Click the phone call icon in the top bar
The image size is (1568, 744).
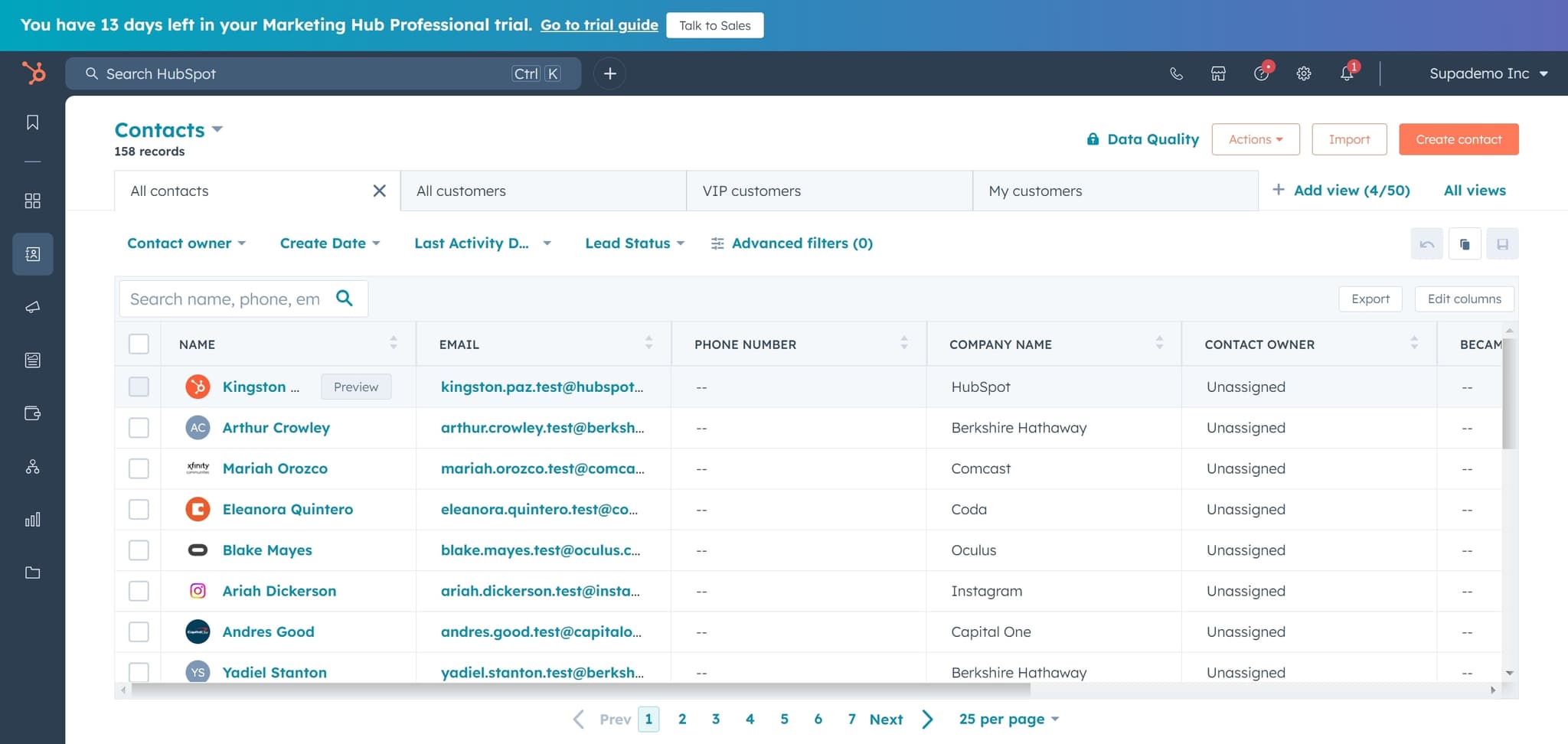point(1176,73)
